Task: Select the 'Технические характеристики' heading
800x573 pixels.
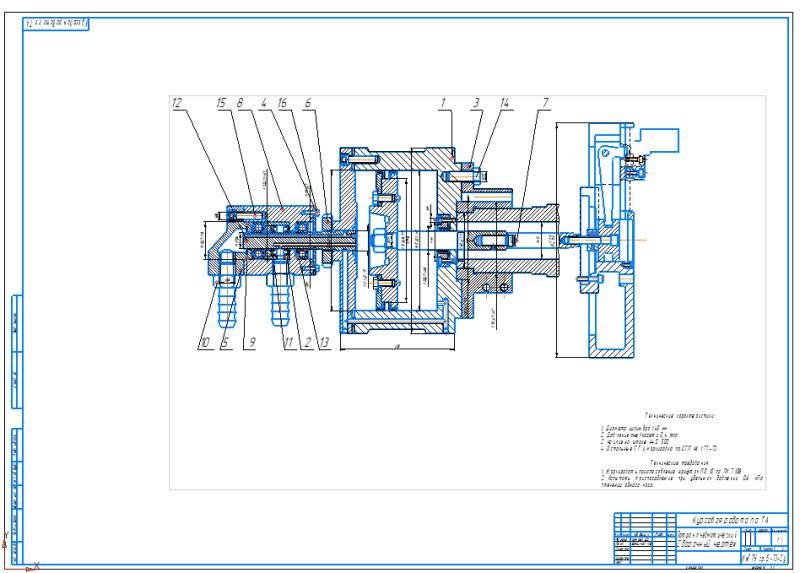Action: tap(681, 416)
